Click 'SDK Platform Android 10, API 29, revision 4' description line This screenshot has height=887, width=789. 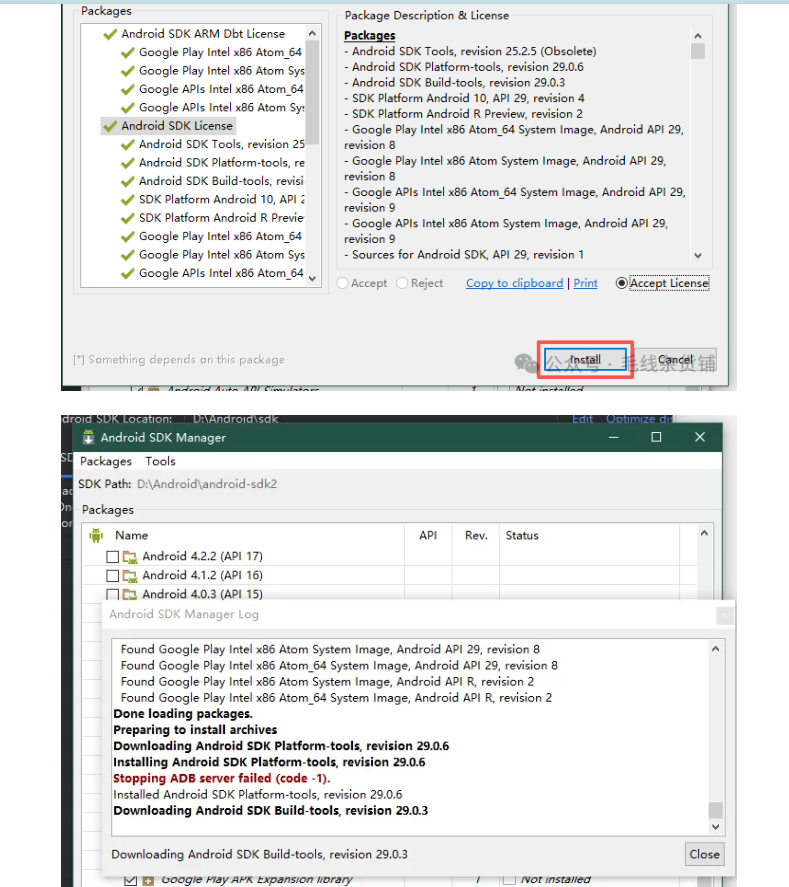(x=464, y=98)
